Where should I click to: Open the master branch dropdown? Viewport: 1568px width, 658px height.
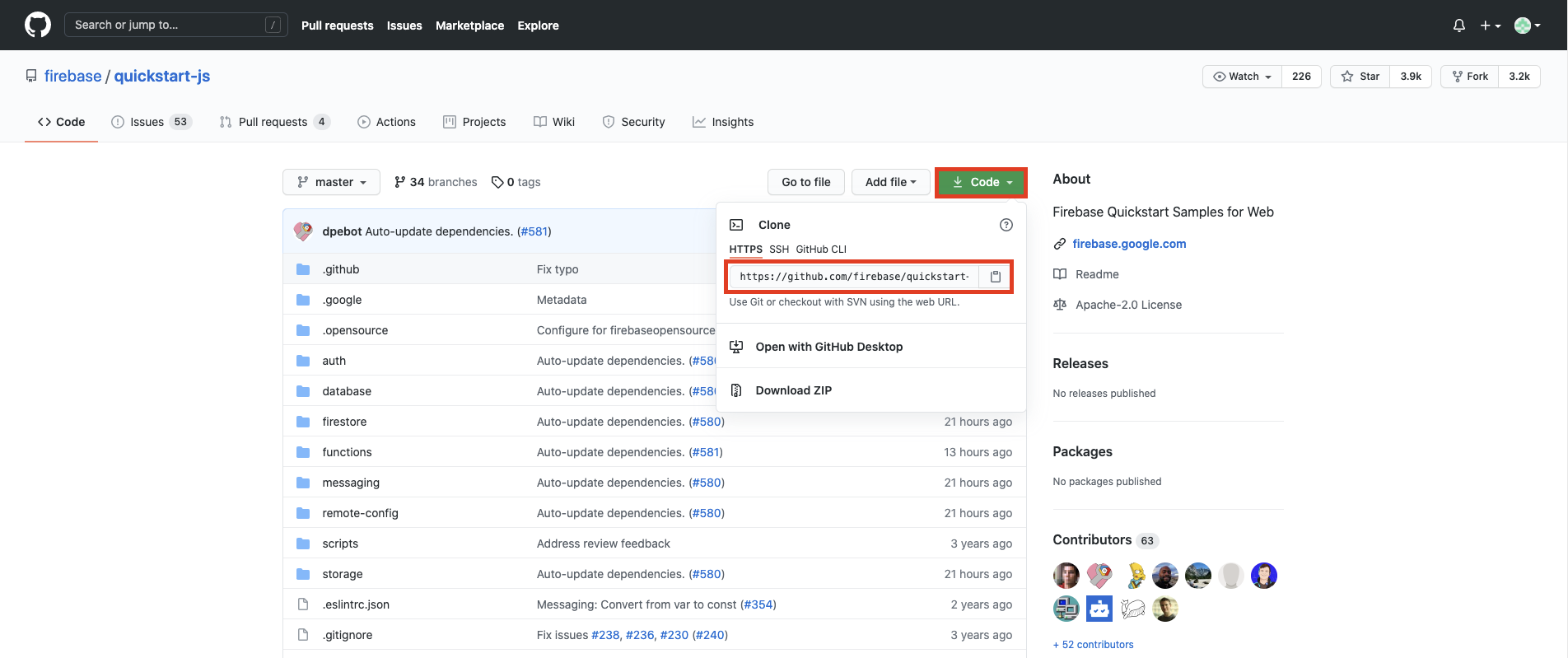[331, 182]
